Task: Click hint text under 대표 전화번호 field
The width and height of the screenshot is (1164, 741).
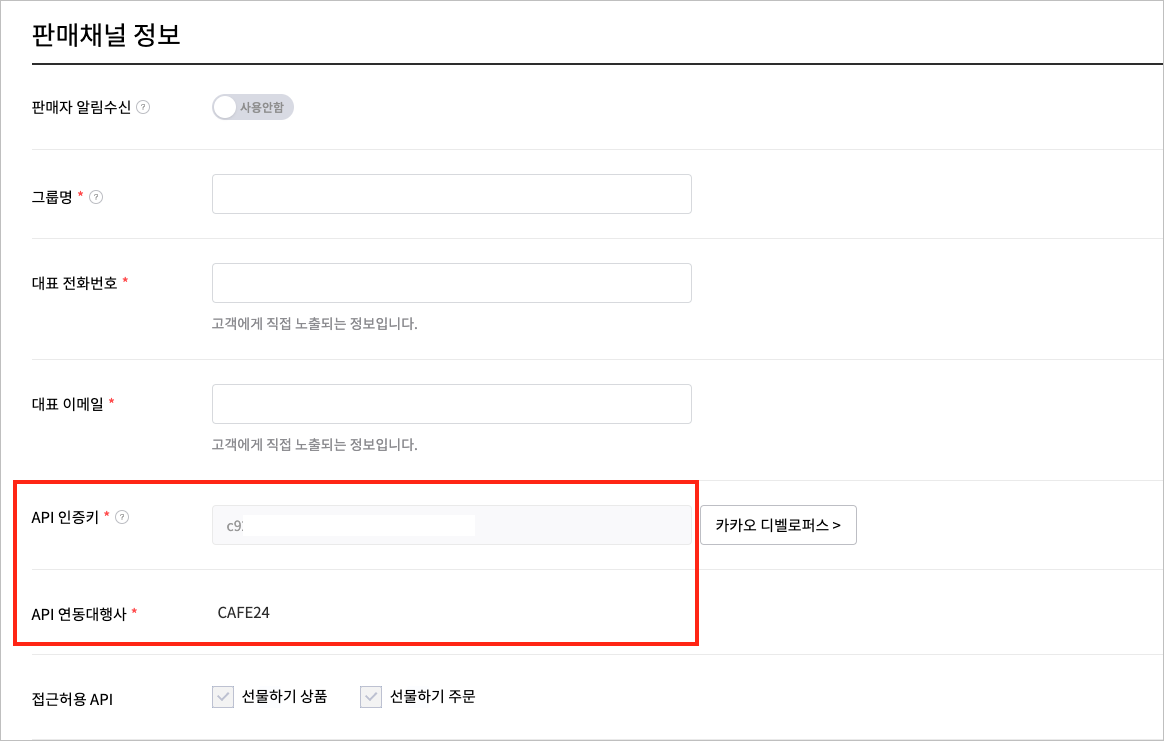Action: (315, 324)
